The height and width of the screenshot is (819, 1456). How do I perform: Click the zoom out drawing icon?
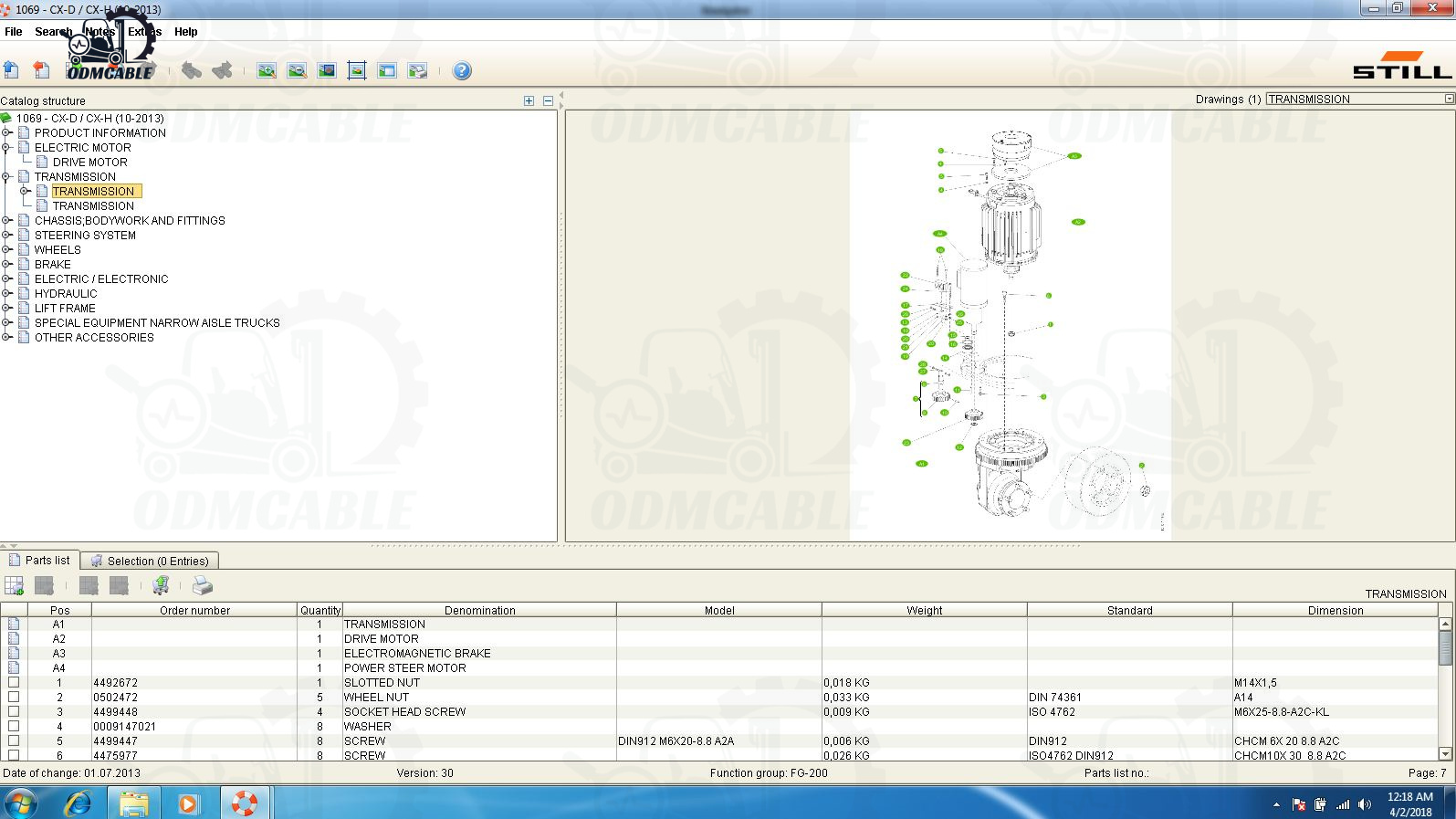(x=297, y=70)
